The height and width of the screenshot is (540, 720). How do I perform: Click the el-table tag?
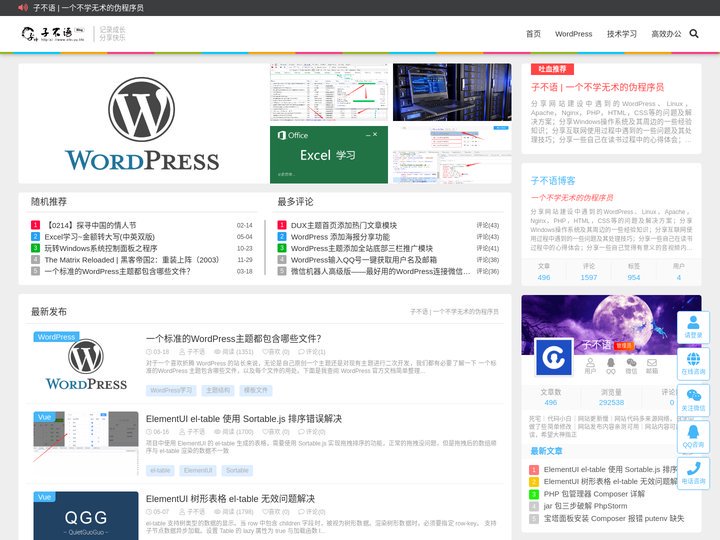pyautogui.click(x=160, y=470)
